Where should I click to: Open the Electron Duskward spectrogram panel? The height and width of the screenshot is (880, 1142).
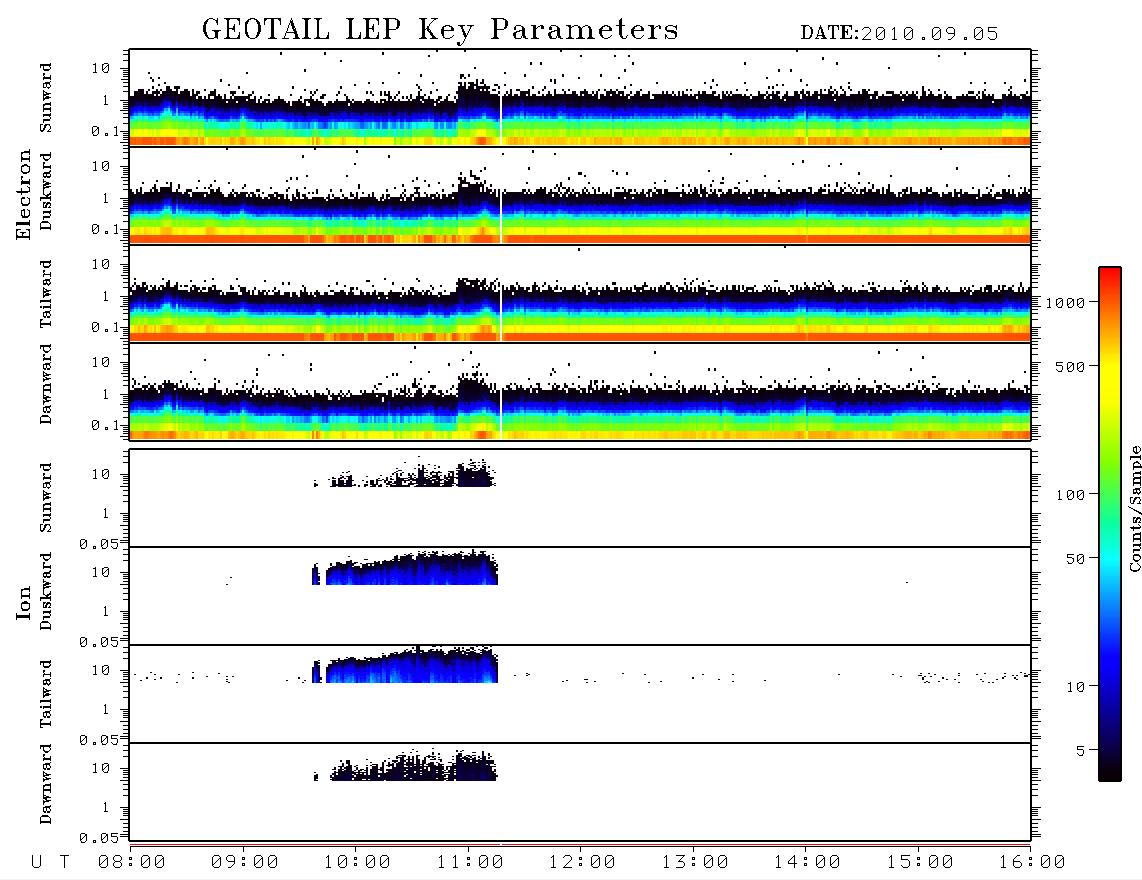coord(580,195)
